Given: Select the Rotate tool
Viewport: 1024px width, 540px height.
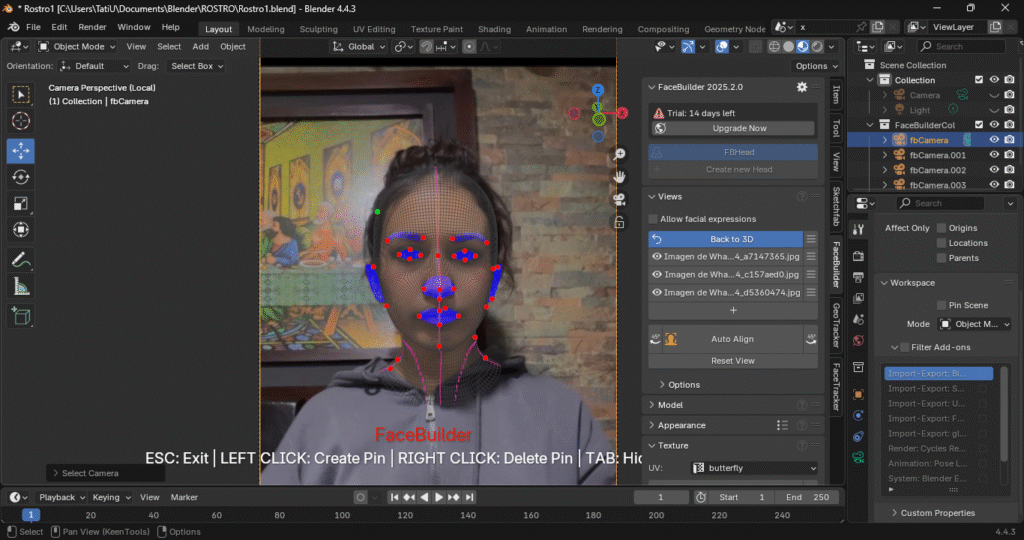Looking at the screenshot, I should pyautogui.click(x=20, y=177).
